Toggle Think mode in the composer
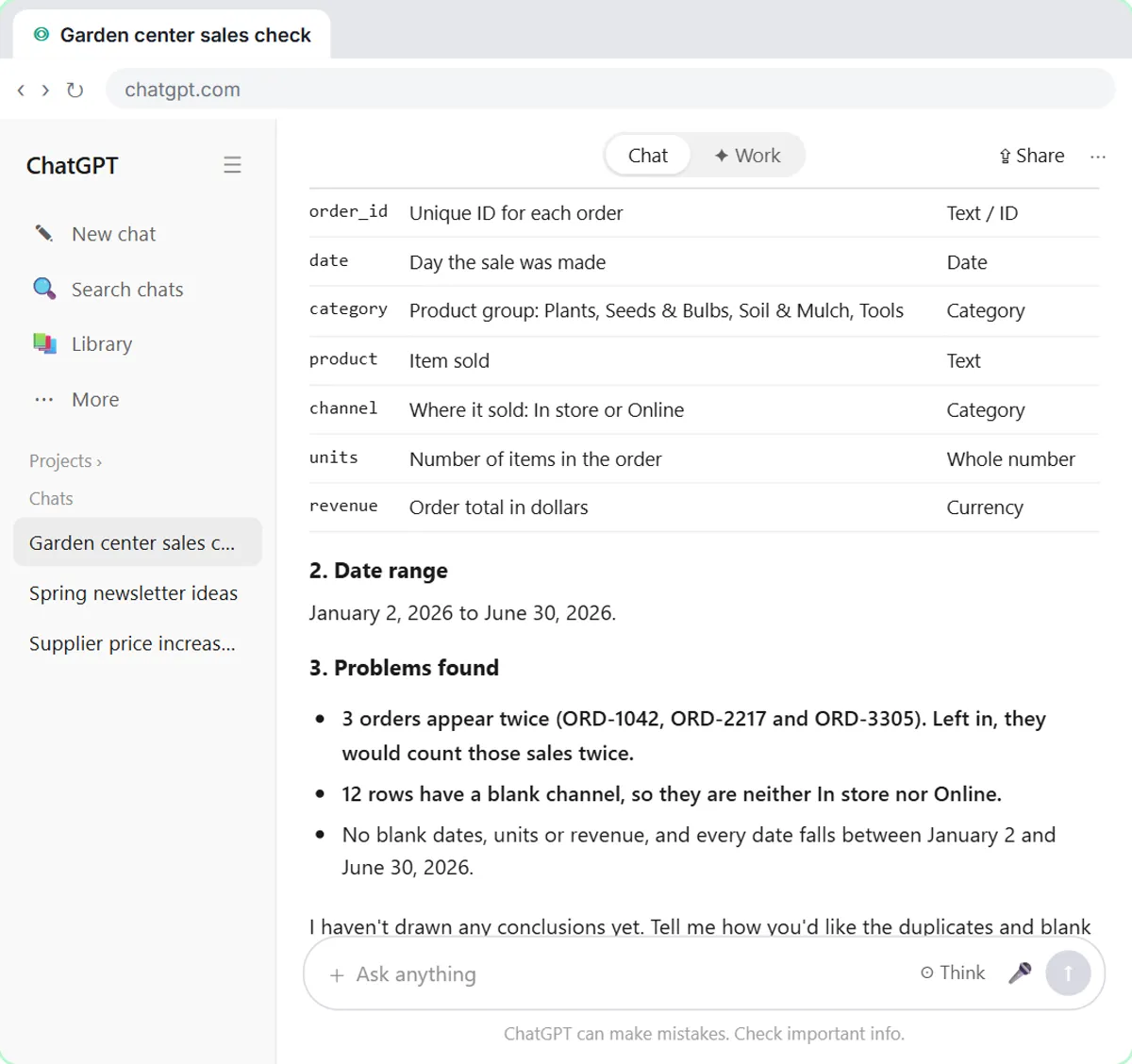The width and height of the screenshot is (1132, 1064). (x=953, y=973)
